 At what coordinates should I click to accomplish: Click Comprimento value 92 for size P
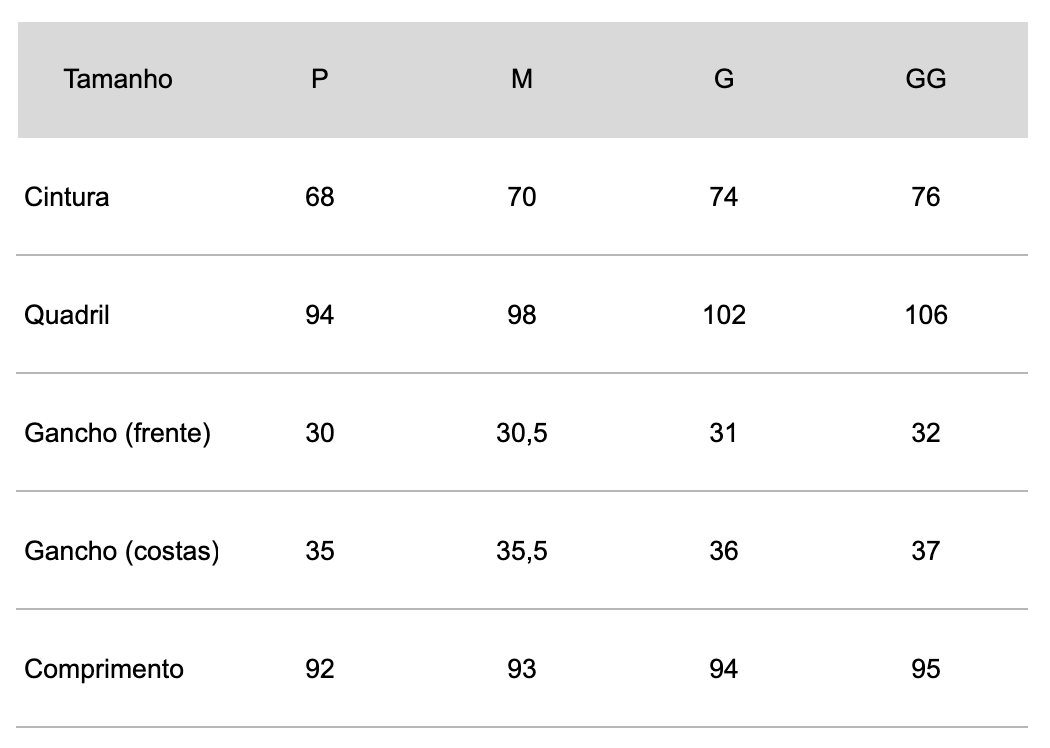coord(319,669)
